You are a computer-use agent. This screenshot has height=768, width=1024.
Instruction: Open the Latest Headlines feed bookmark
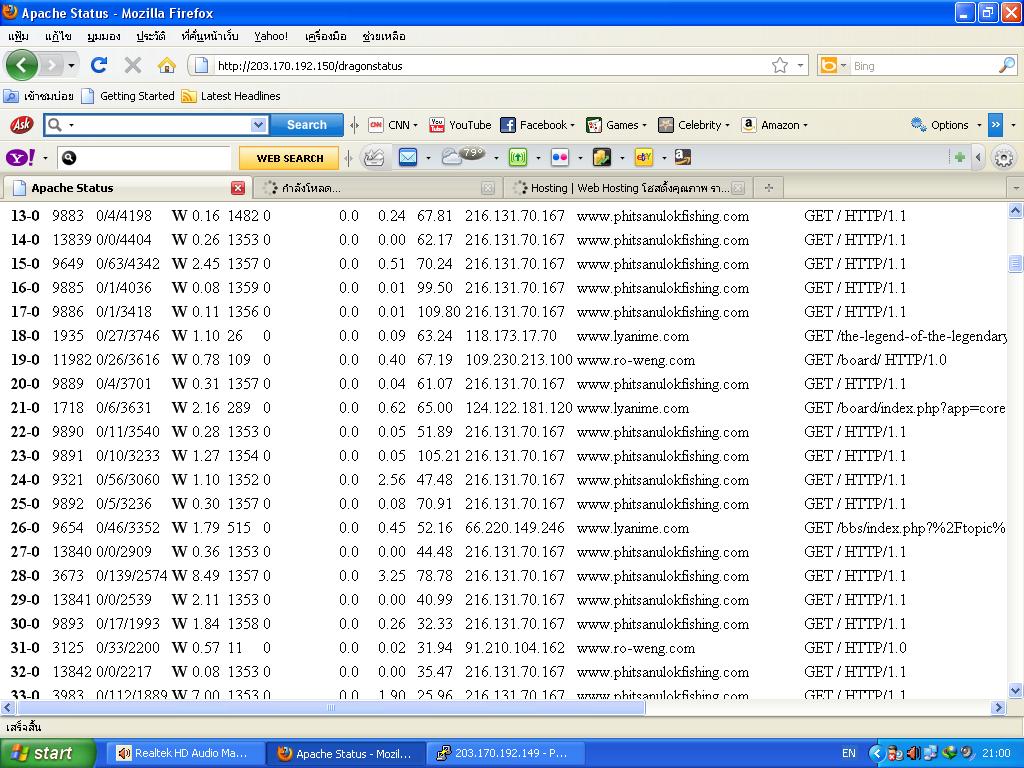tap(231, 96)
